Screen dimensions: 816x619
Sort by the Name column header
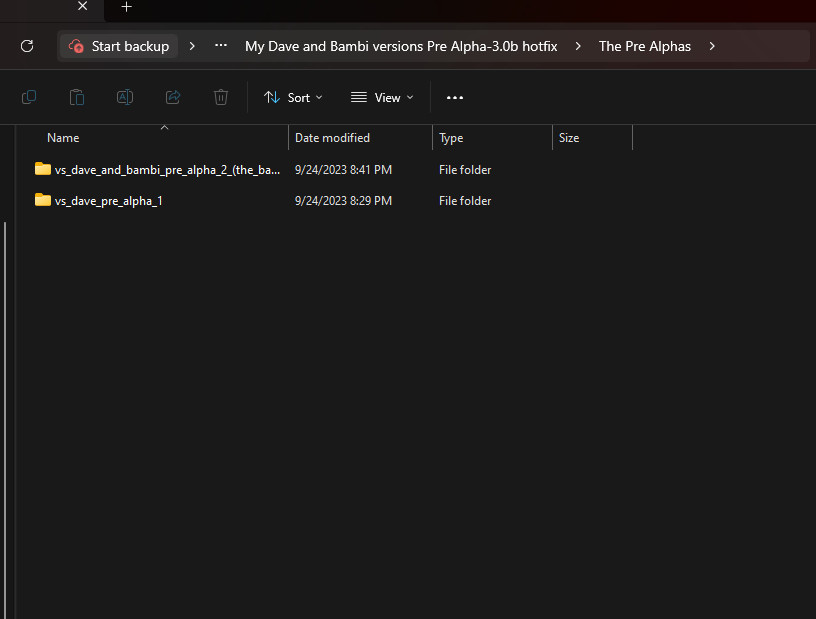tap(63, 138)
